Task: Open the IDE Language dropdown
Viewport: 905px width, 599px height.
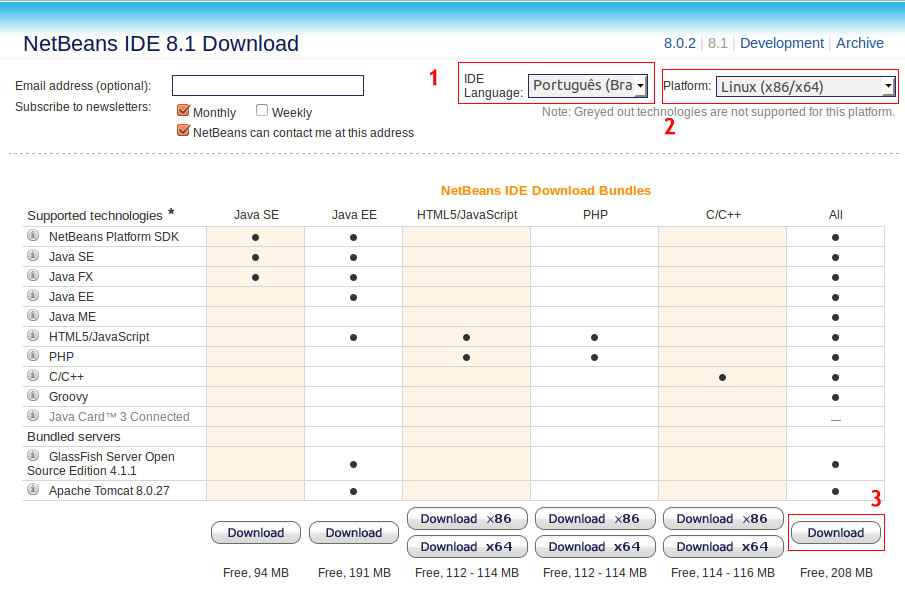Action: click(588, 85)
